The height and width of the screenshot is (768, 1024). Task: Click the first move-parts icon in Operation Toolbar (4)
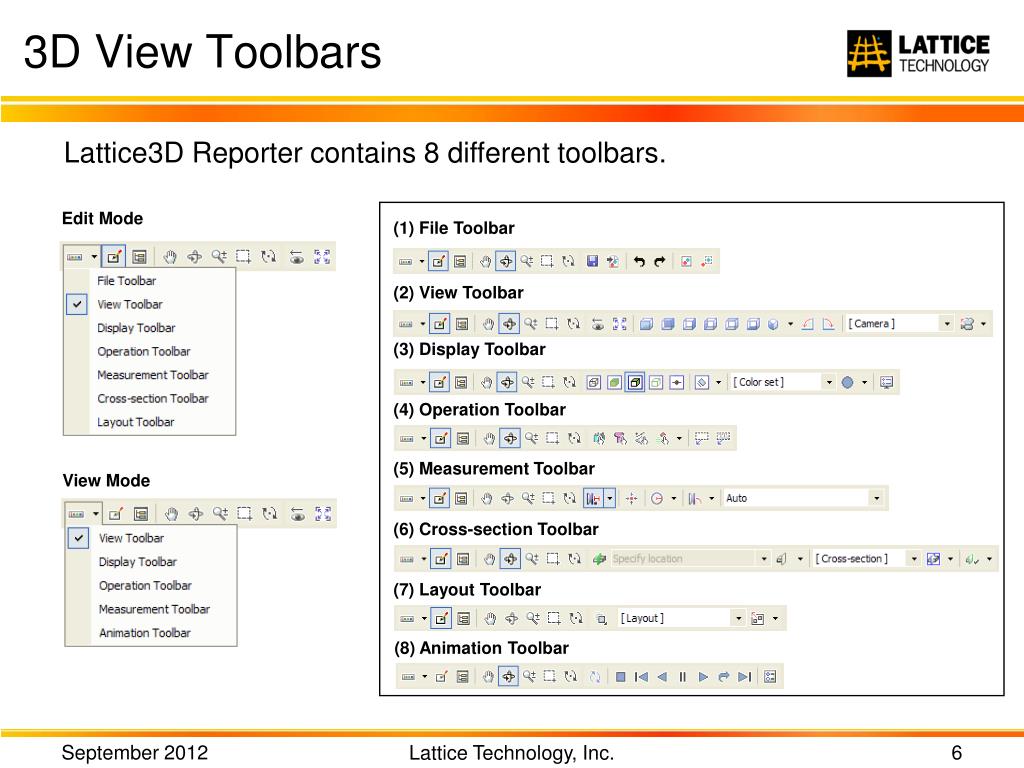click(599, 438)
